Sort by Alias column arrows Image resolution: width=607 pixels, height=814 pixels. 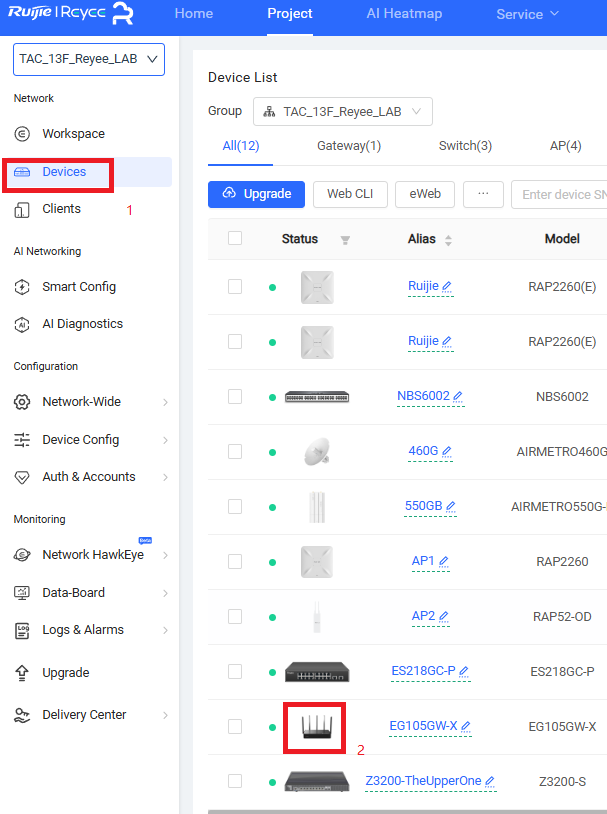[x=448, y=240]
